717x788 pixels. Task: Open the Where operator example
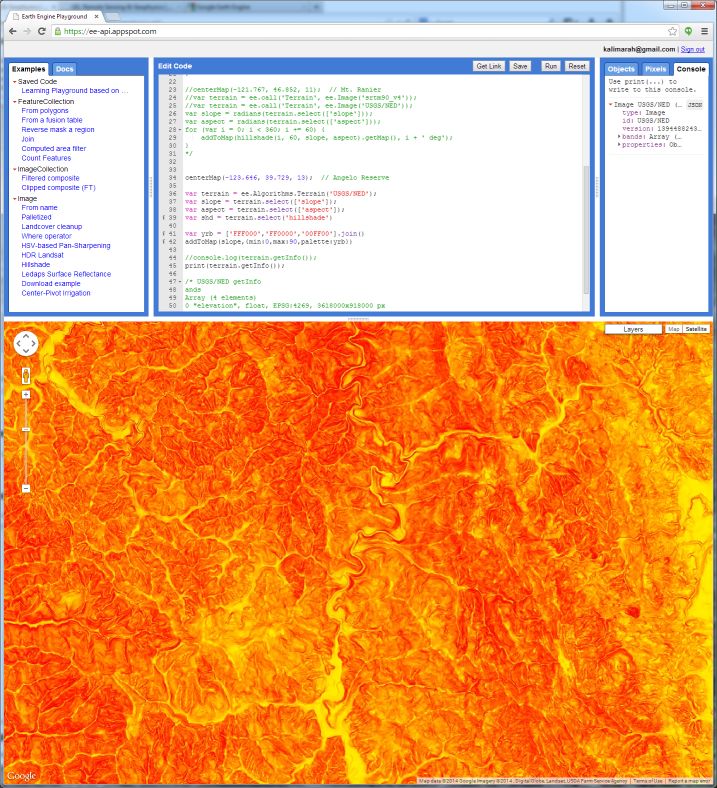[x=46, y=236]
